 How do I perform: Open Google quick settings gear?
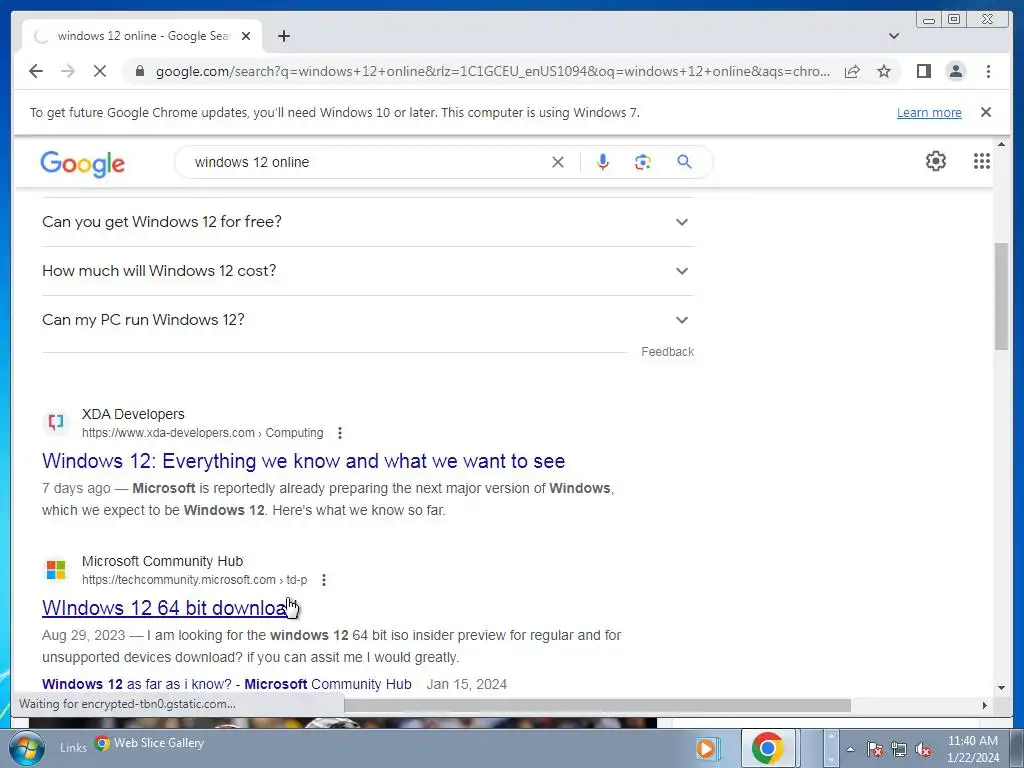point(936,161)
